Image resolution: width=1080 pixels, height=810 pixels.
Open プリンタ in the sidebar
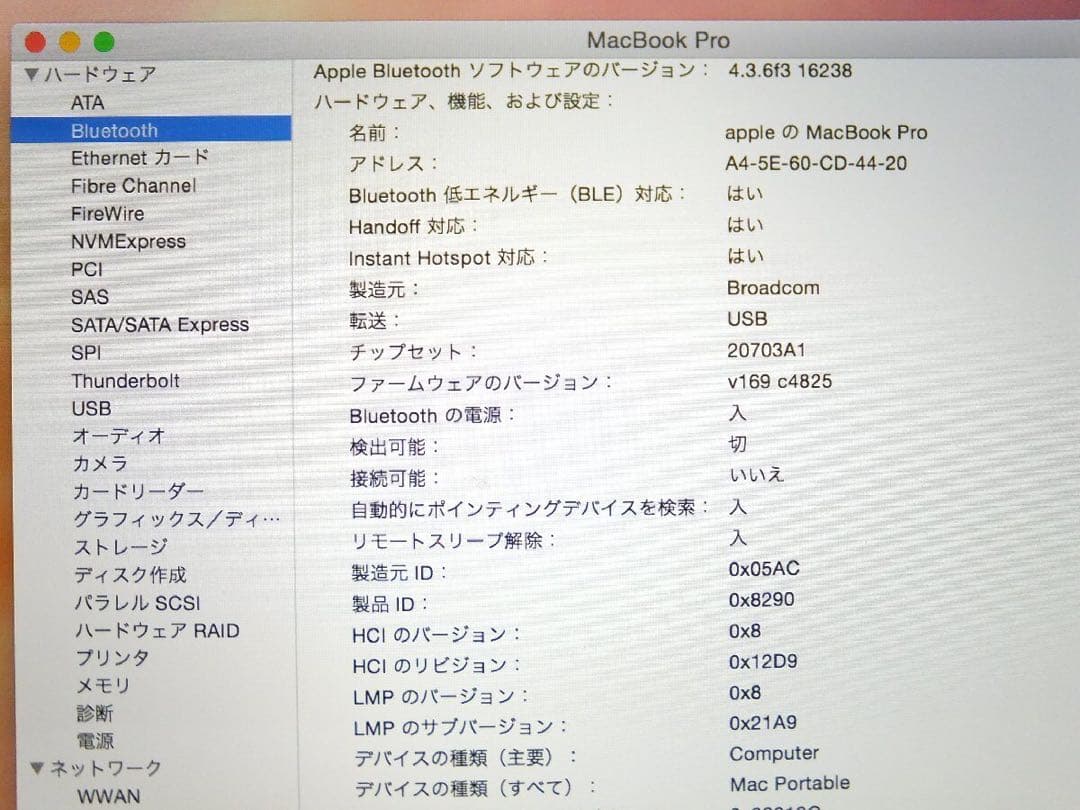point(112,658)
